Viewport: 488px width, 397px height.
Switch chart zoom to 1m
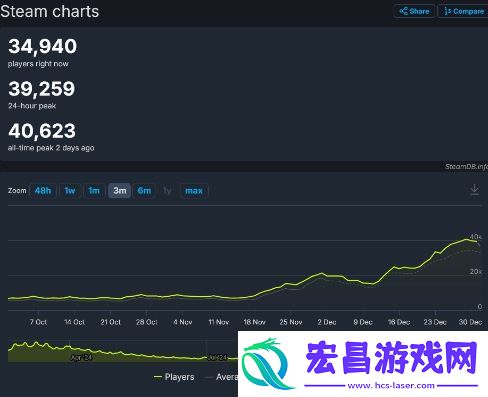click(94, 191)
